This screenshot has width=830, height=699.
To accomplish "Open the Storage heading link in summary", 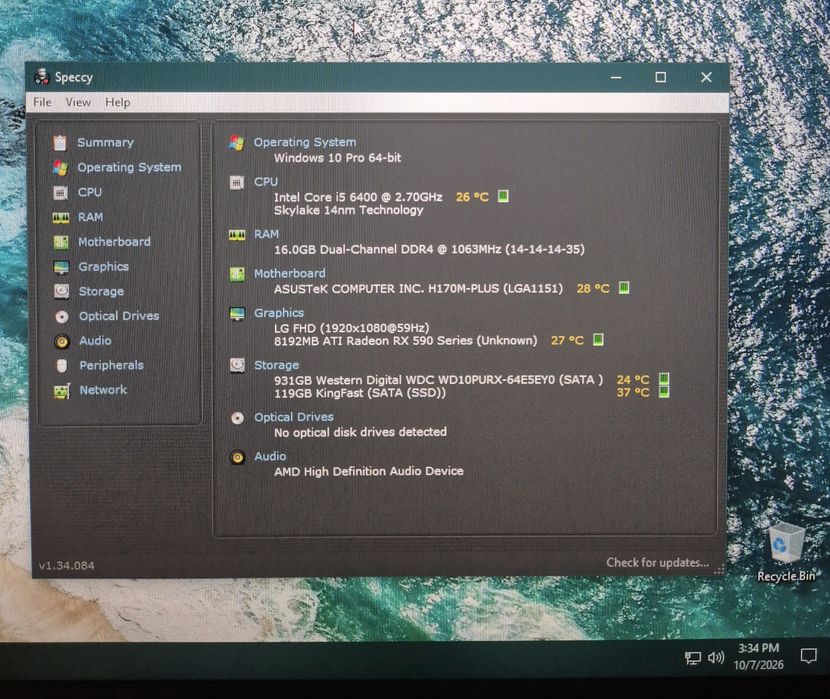I will [x=276, y=365].
